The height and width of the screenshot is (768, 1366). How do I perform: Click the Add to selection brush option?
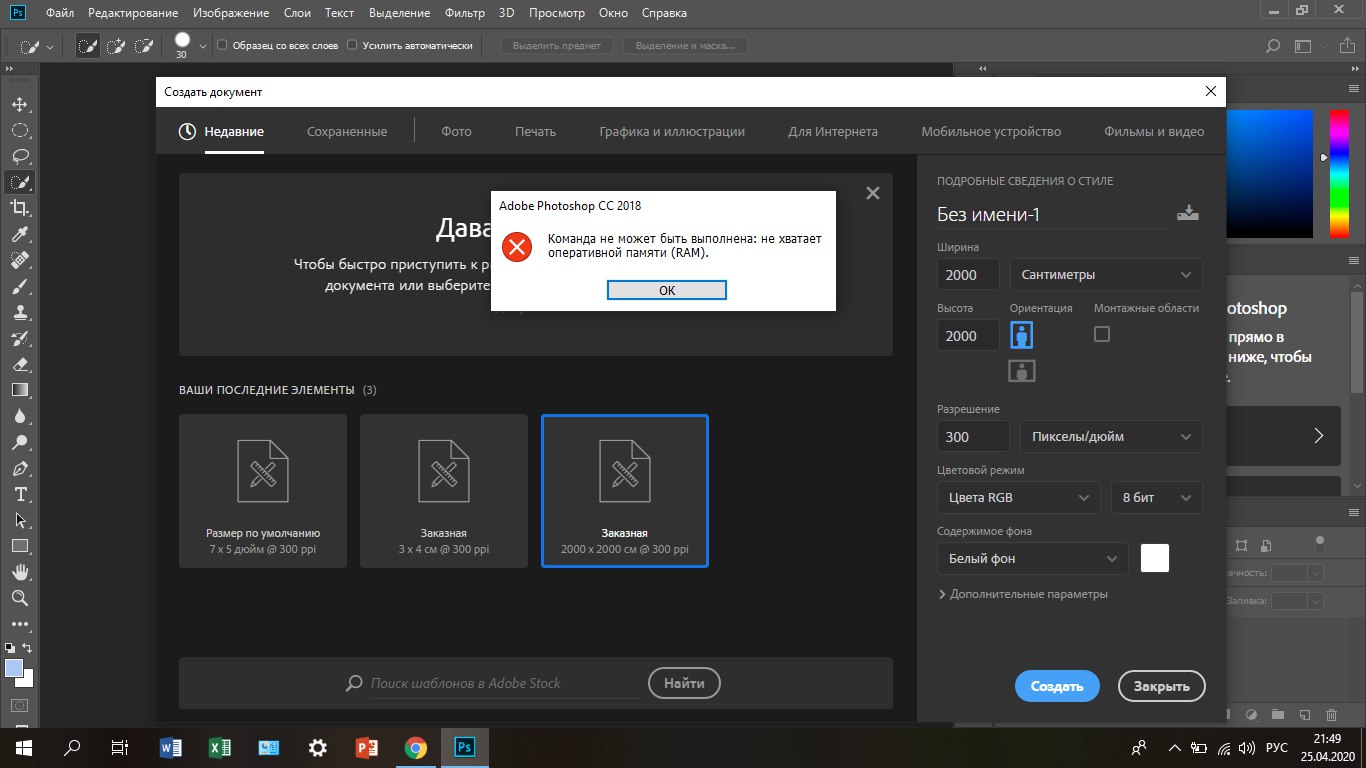[x=117, y=46]
